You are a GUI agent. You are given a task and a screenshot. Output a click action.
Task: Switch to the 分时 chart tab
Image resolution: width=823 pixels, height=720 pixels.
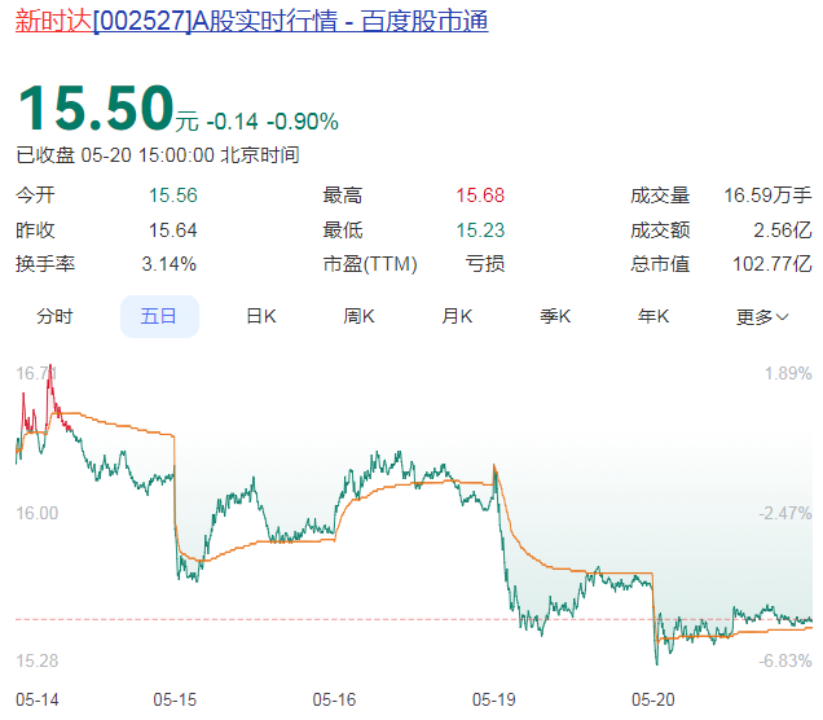pyautogui.click(x=55, y=316)
